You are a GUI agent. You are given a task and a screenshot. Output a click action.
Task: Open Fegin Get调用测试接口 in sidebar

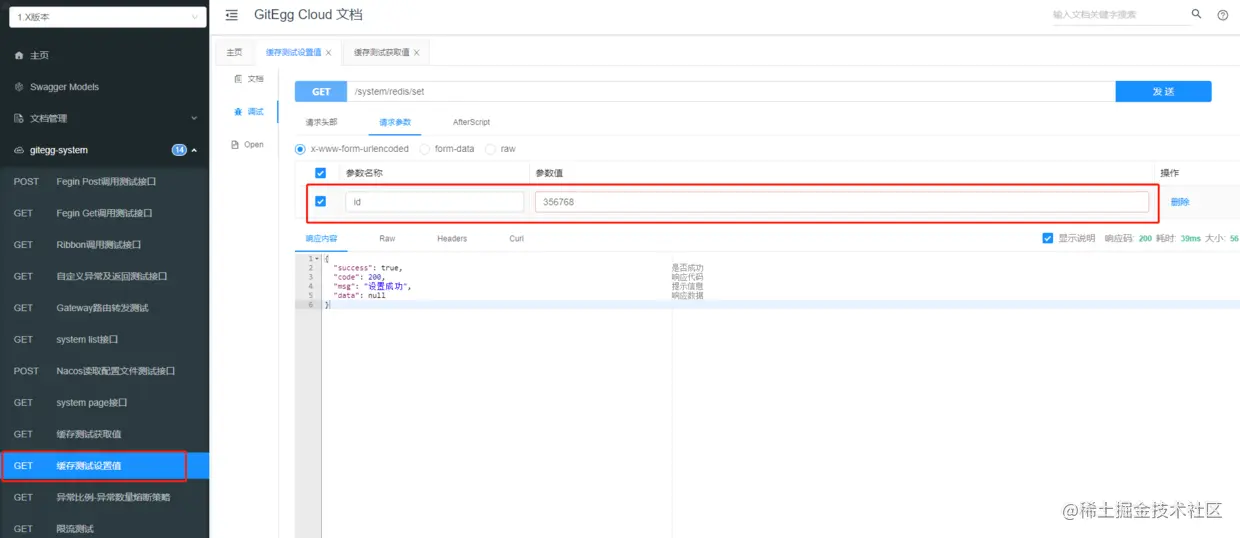105,213
